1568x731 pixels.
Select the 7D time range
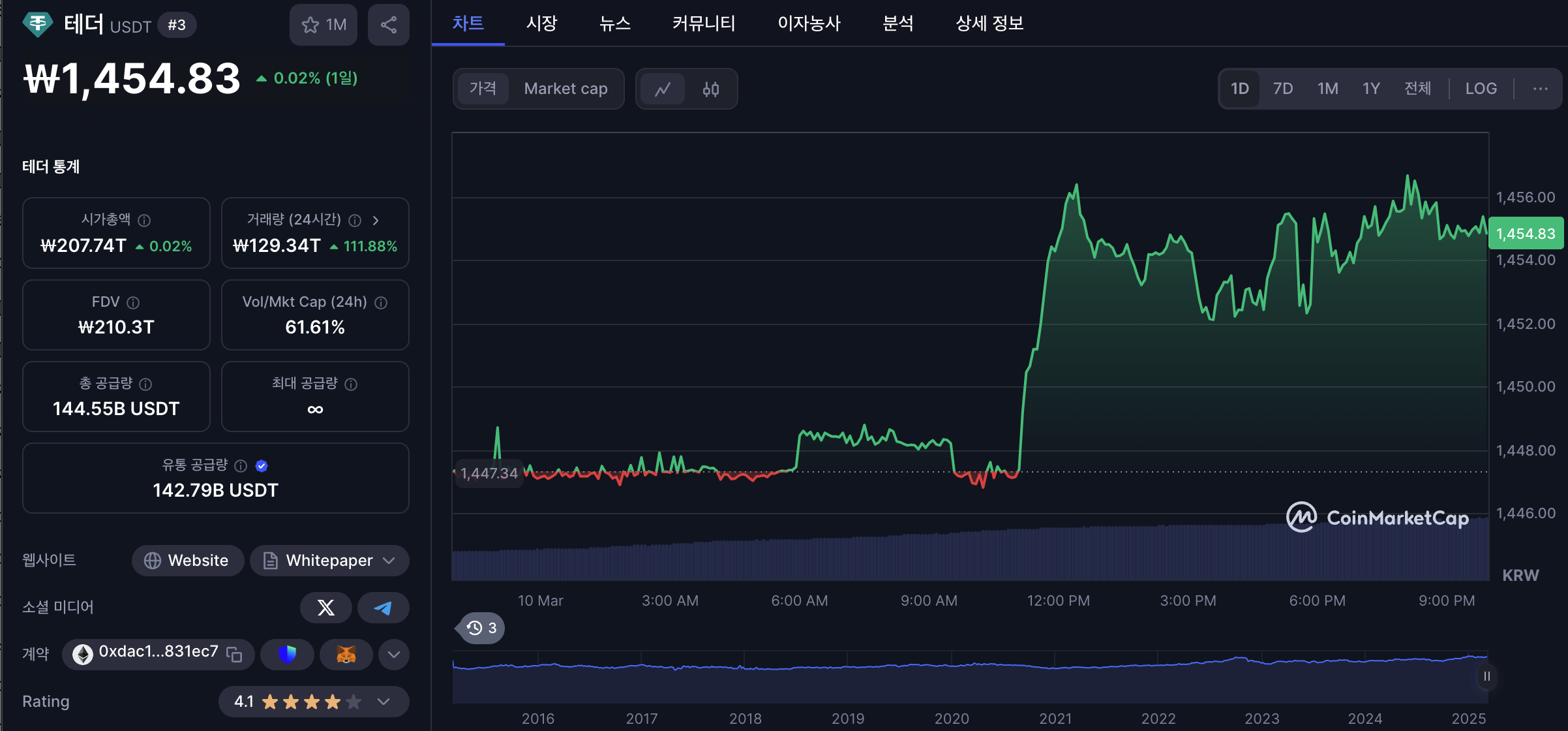click(1283, 89)
